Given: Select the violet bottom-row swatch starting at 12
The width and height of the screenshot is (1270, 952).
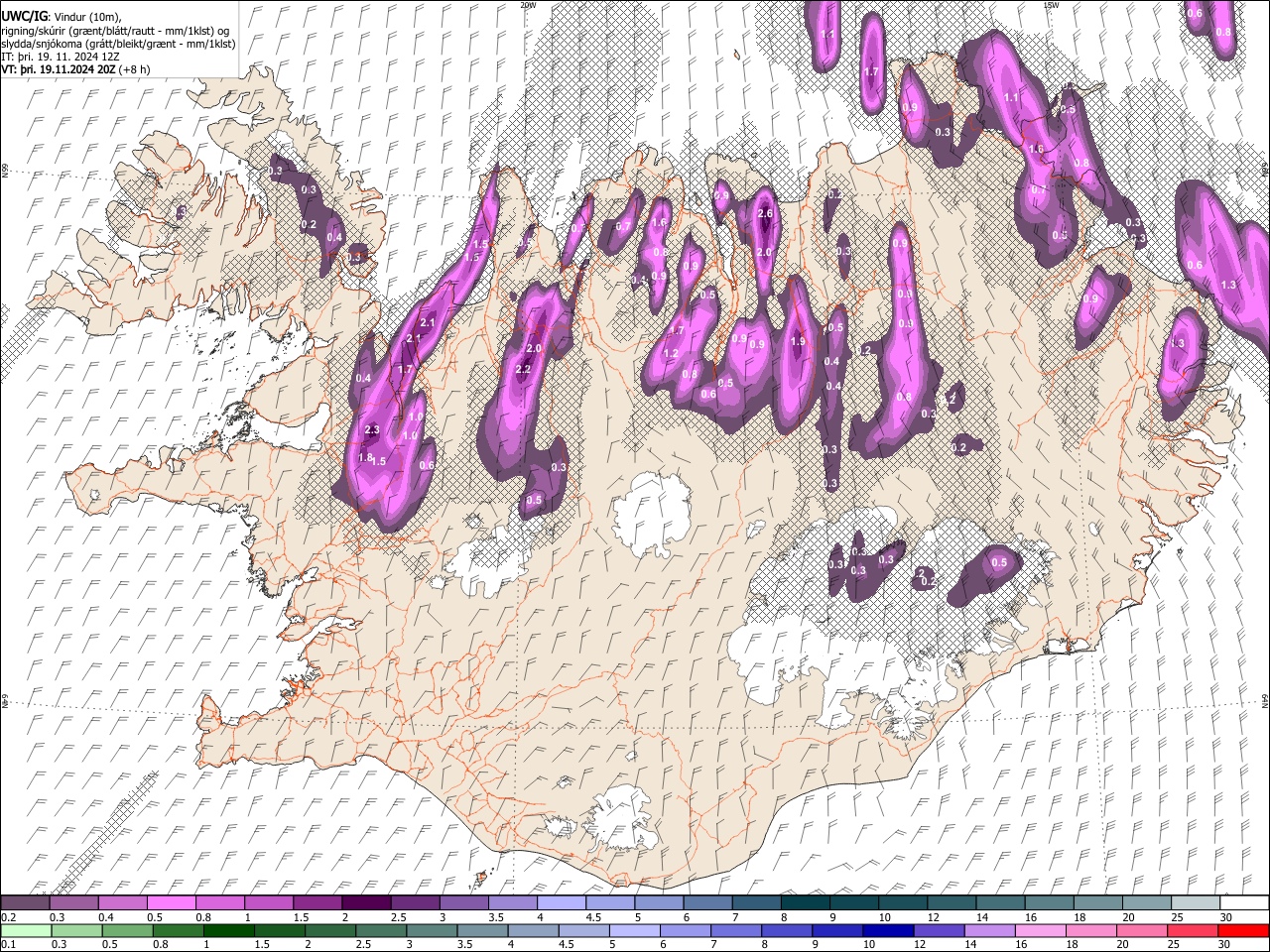Looking at the screenshot, I should (939, 931).
